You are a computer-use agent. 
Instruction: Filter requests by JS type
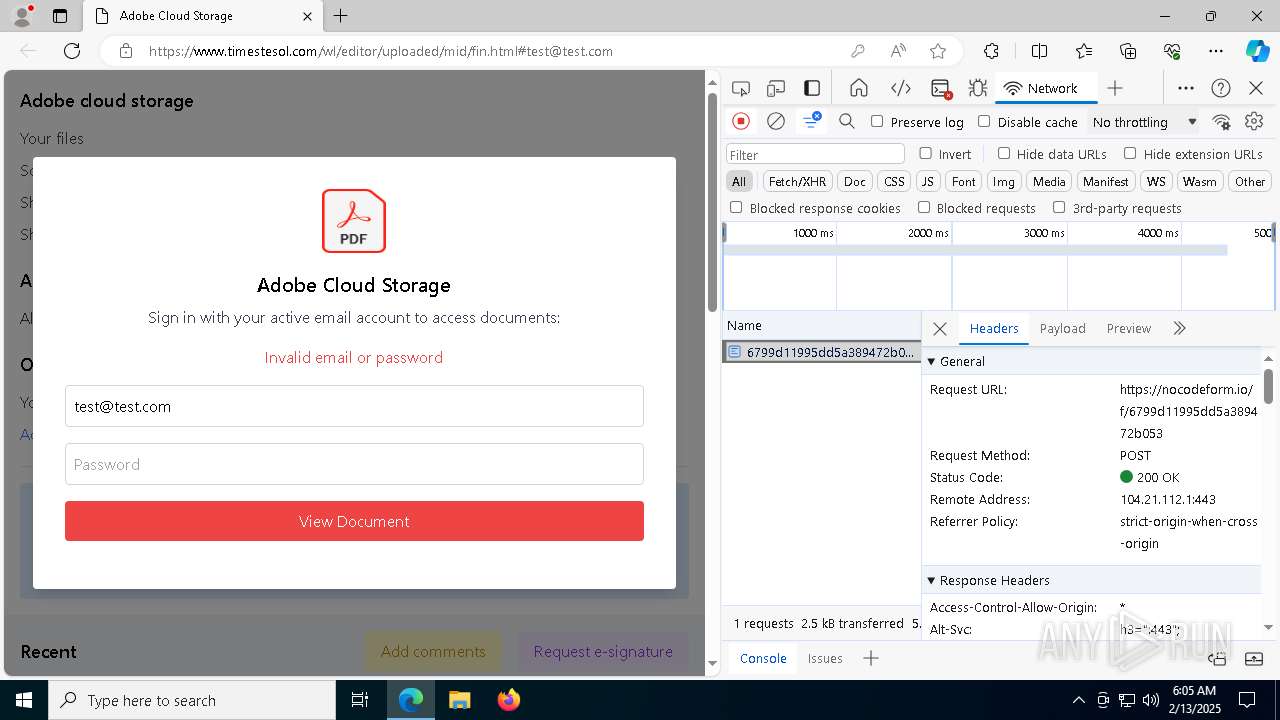pos(928,181)
